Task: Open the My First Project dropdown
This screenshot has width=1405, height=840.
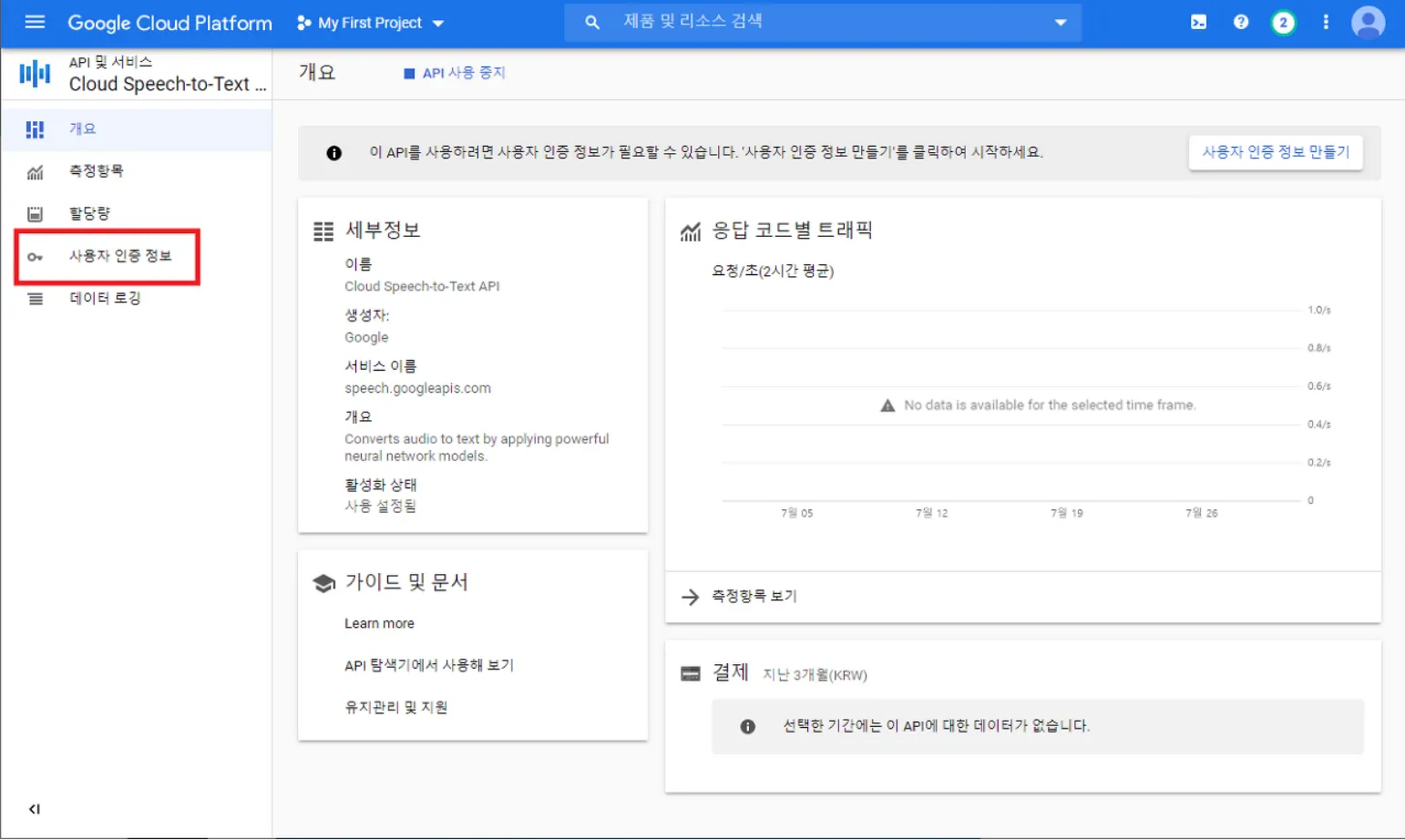Action: [x=370, y=23]
